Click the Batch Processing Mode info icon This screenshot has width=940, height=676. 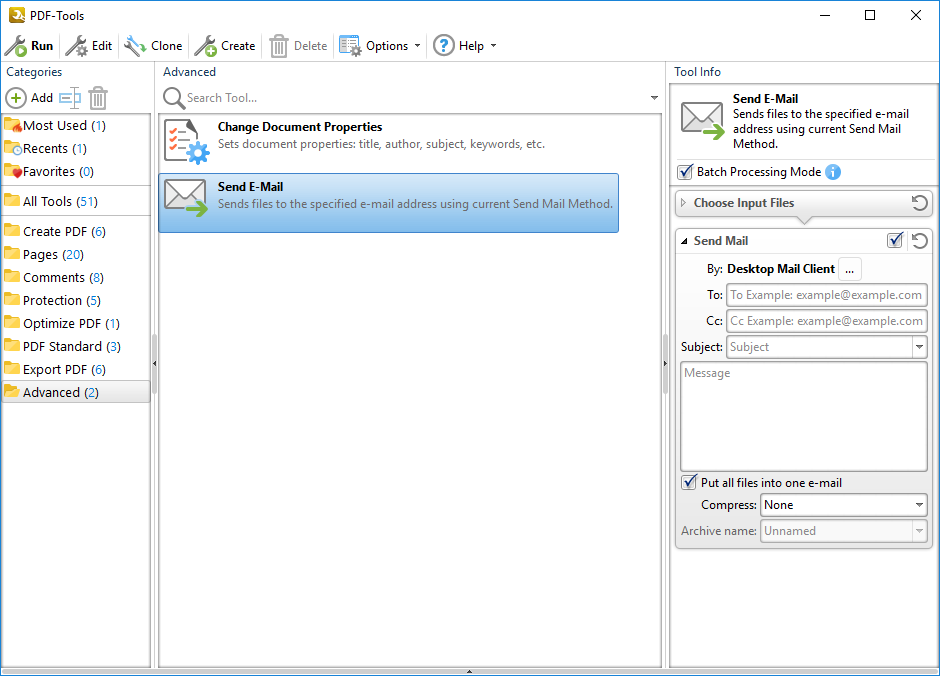tap(833, 172)
